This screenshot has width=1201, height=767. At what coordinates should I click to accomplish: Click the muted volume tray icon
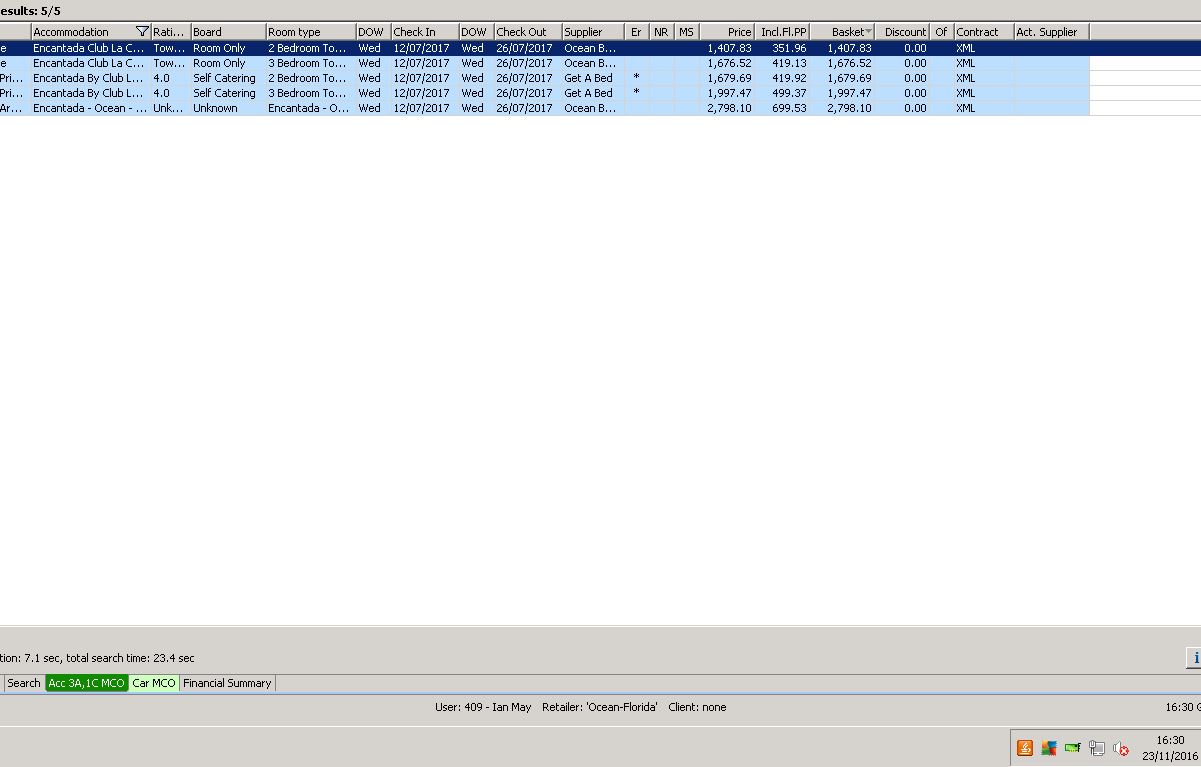coord(1121,748)
